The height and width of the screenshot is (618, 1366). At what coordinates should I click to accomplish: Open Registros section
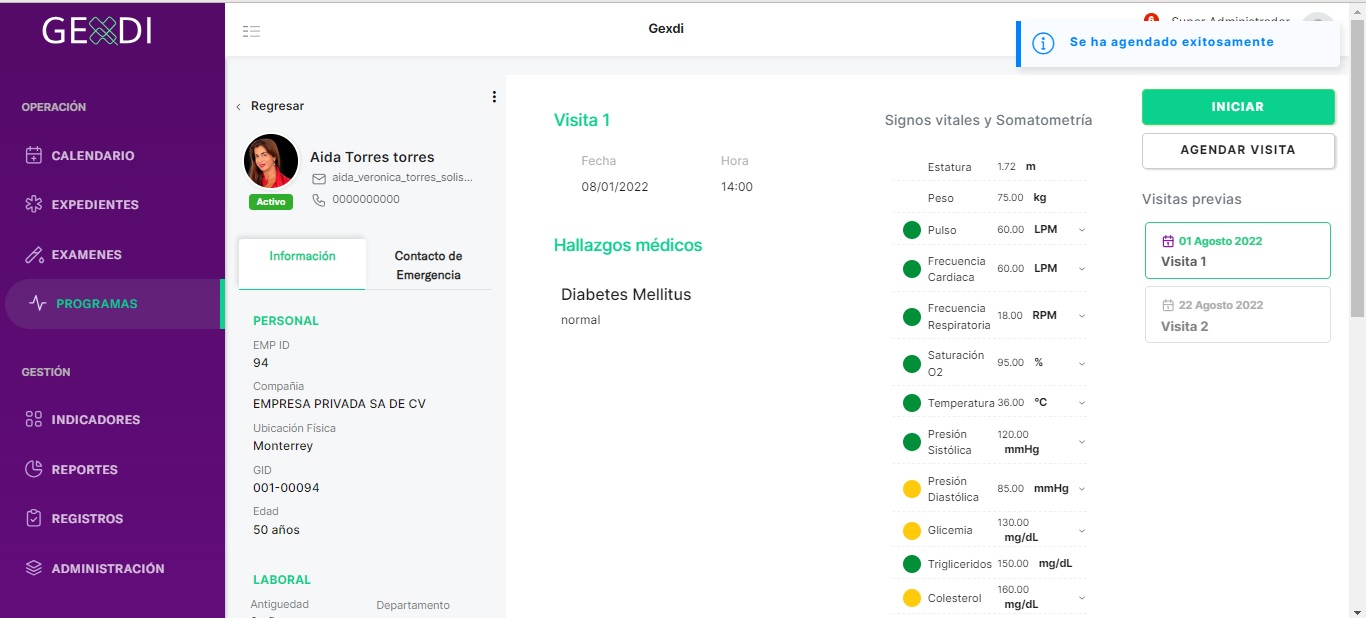(87, 519)
